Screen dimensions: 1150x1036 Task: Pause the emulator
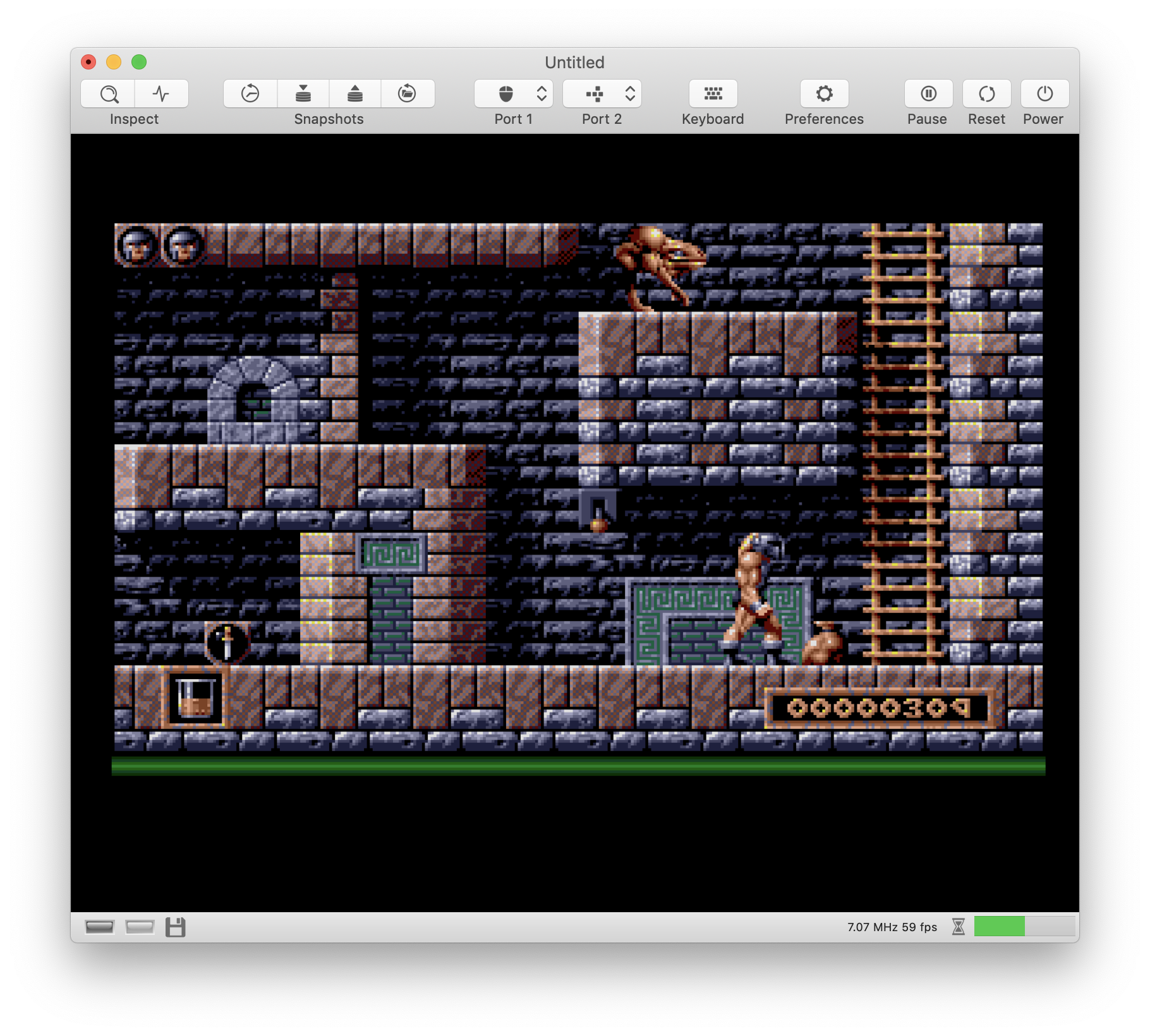pos(928,93)
